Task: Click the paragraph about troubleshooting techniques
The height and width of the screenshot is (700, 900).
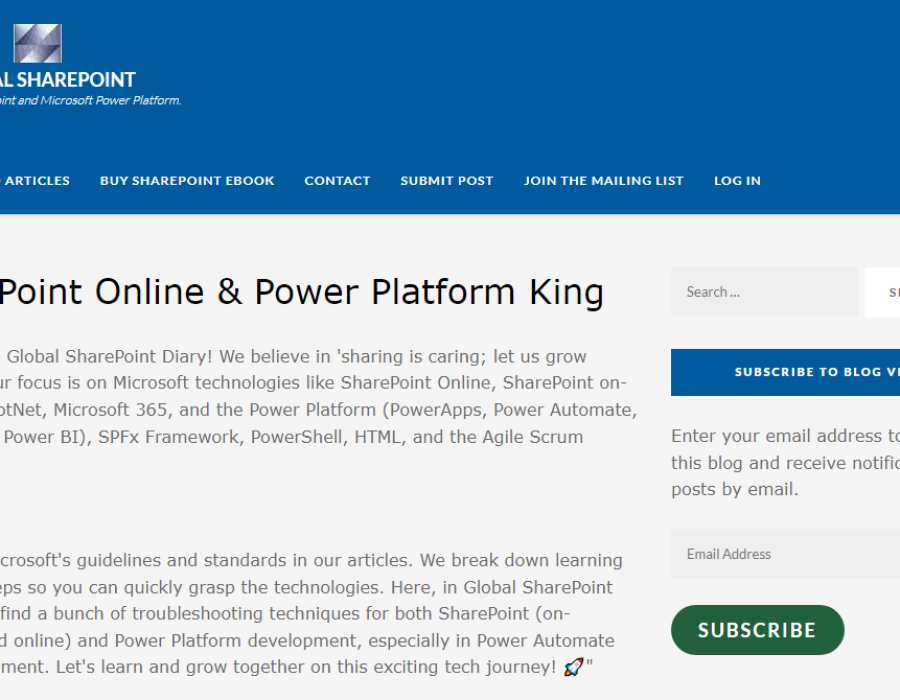Action: (310, 613)
